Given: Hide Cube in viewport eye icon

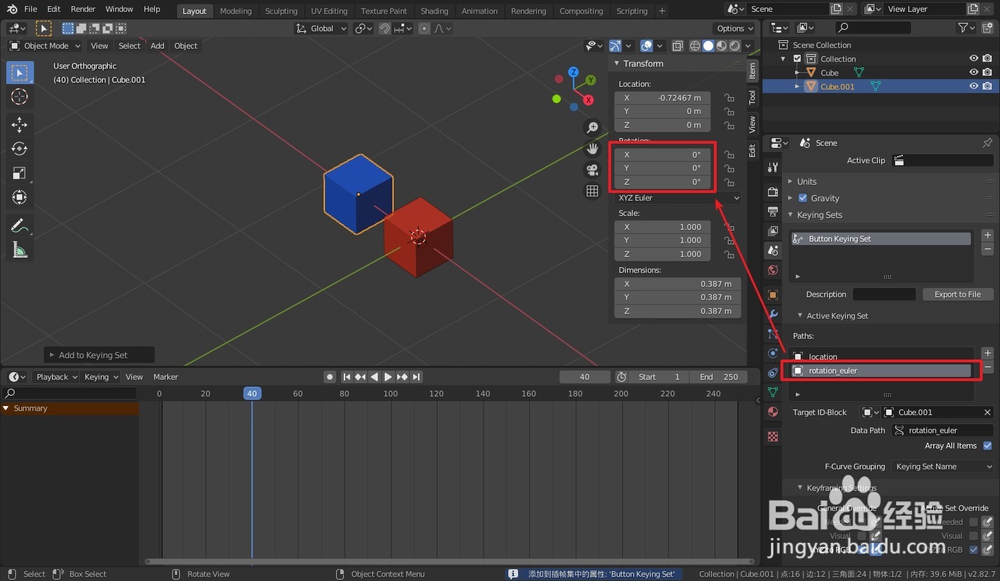Looking at the screenshot, I should tap(974, 72).
